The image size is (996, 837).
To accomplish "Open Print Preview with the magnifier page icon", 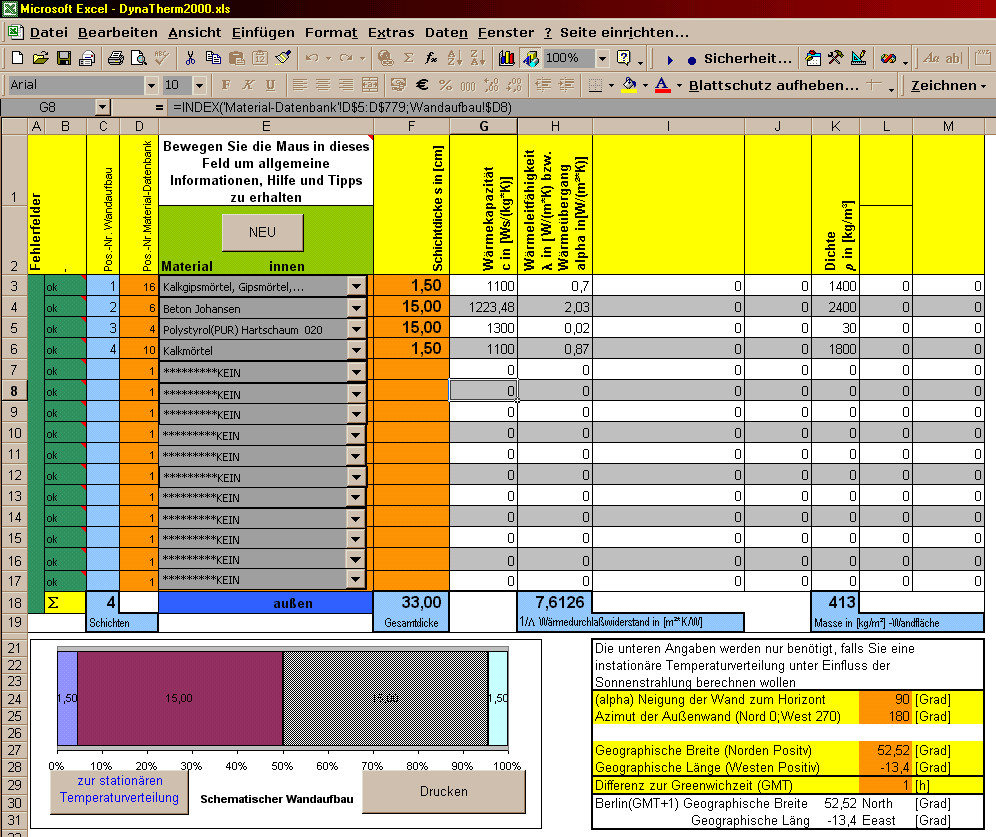I will pos(138,58).
